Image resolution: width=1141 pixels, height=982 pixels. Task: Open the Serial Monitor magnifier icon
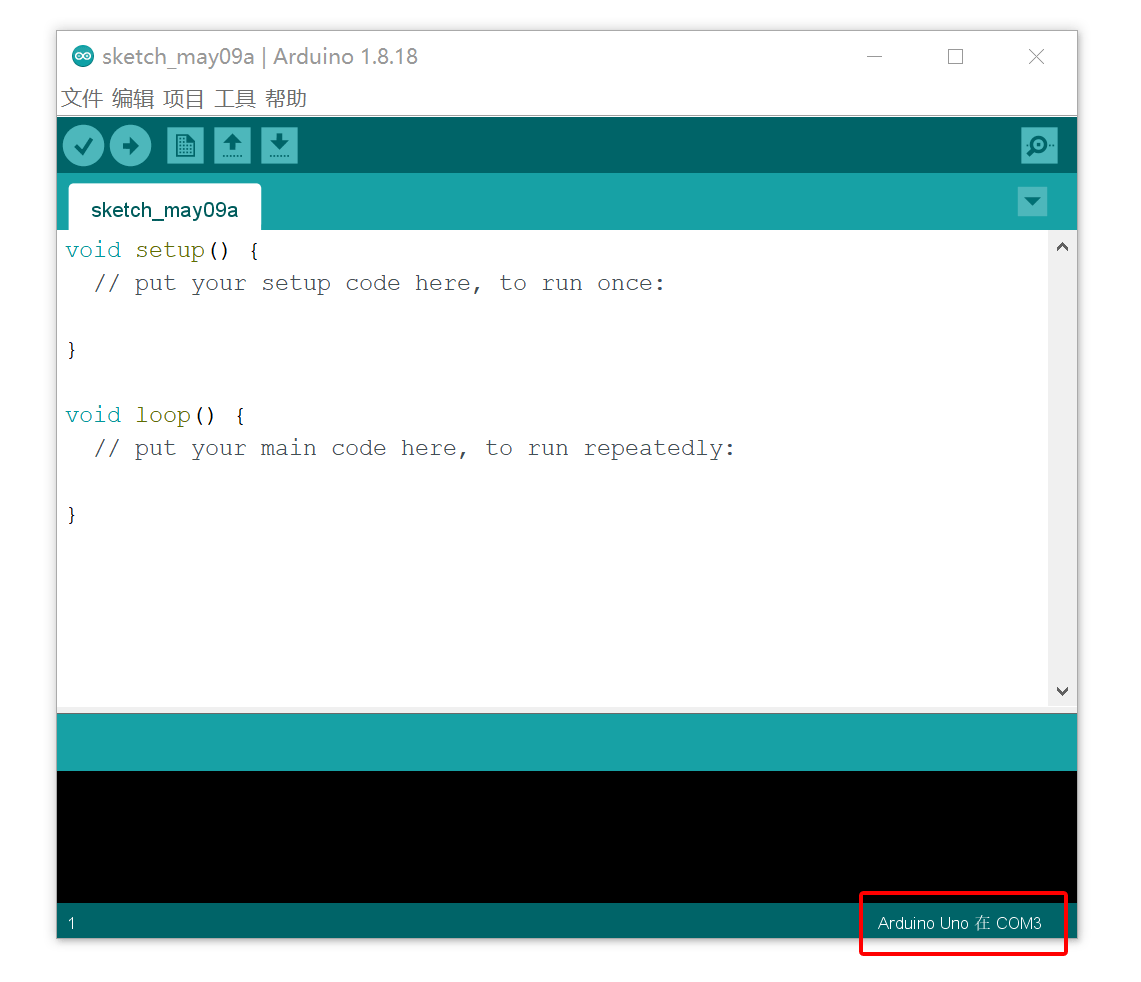[x=1039, y=145]
